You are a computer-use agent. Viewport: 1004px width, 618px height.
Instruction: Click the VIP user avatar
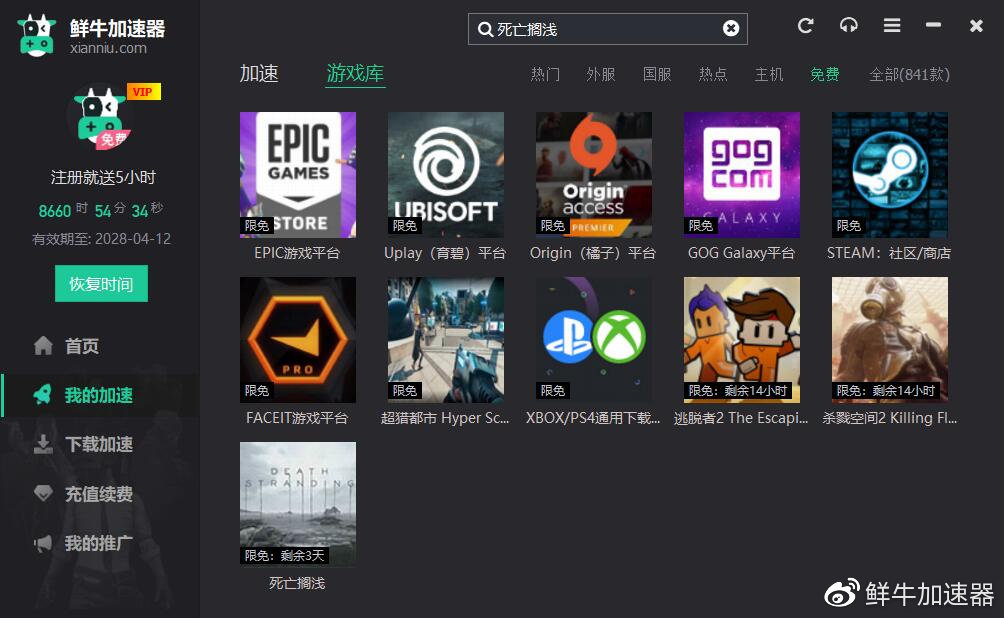tap(101, 118)
